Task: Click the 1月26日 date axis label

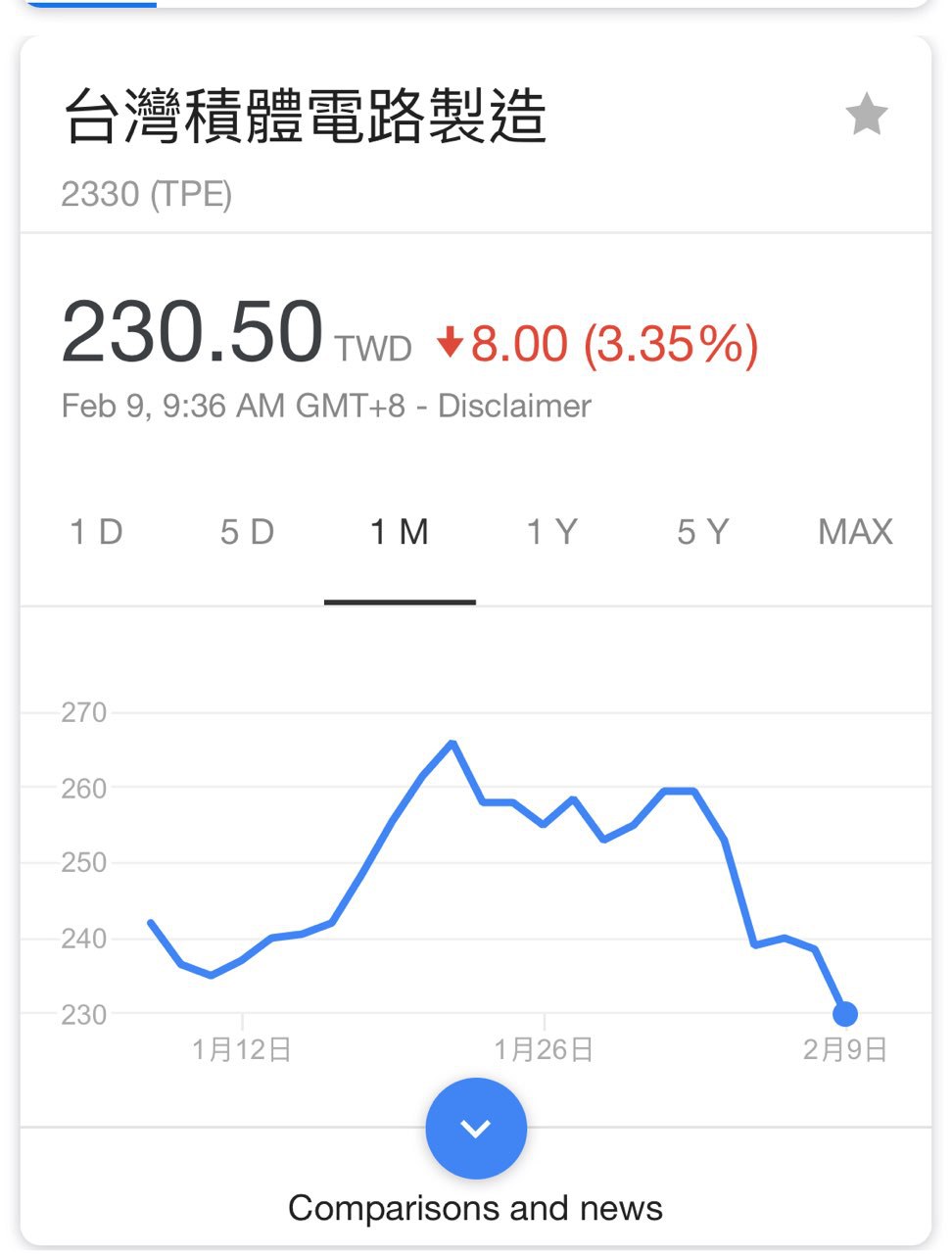Action: point(544,1050)
